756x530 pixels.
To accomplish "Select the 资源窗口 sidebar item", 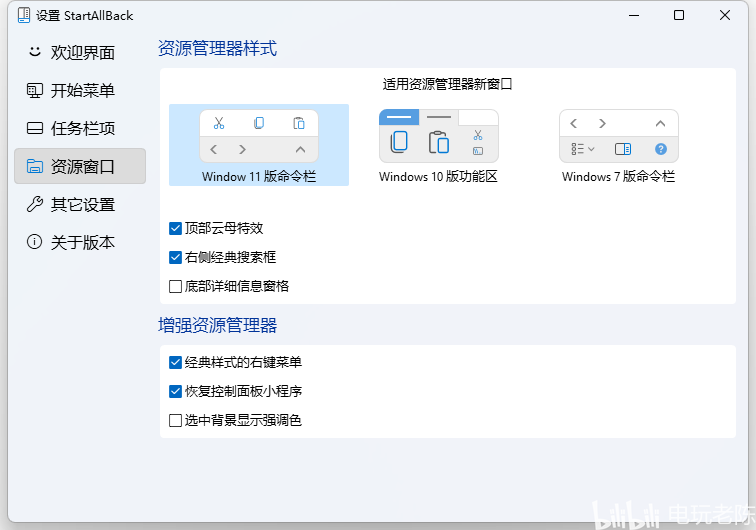I will pyautogui.click(x=80, y=166).
